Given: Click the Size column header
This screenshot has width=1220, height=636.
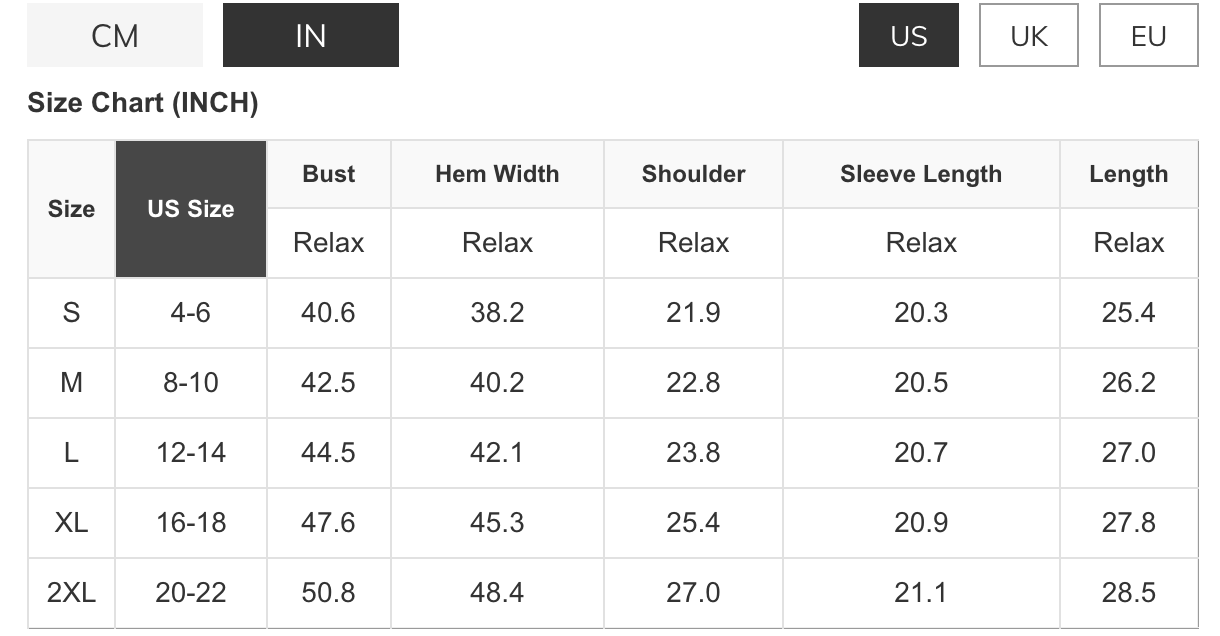Looking at the screenshot, I should pos(71,209).
